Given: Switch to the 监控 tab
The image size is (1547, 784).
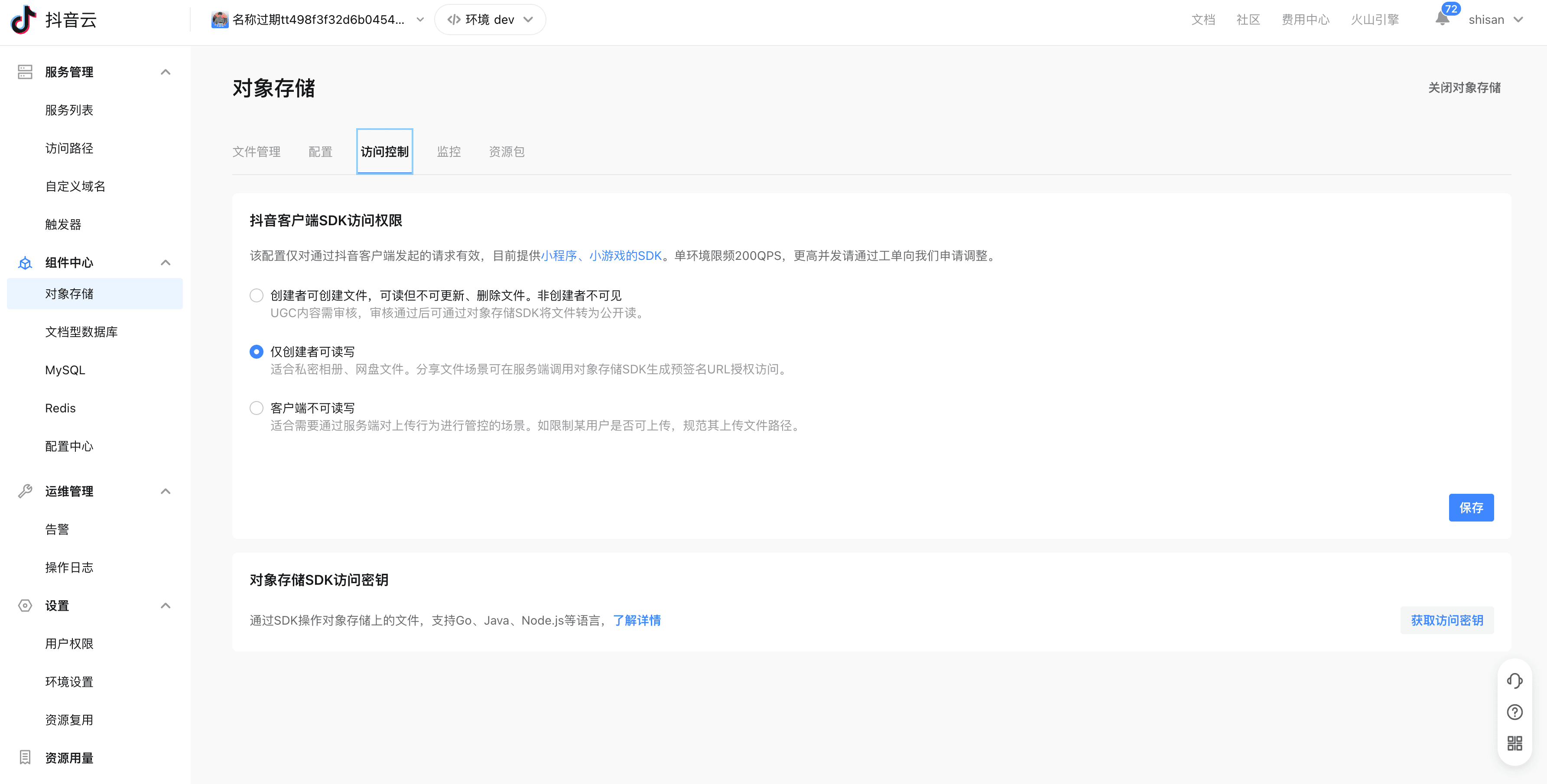Looking at the screenshot, I should click(x=448, y=152).
